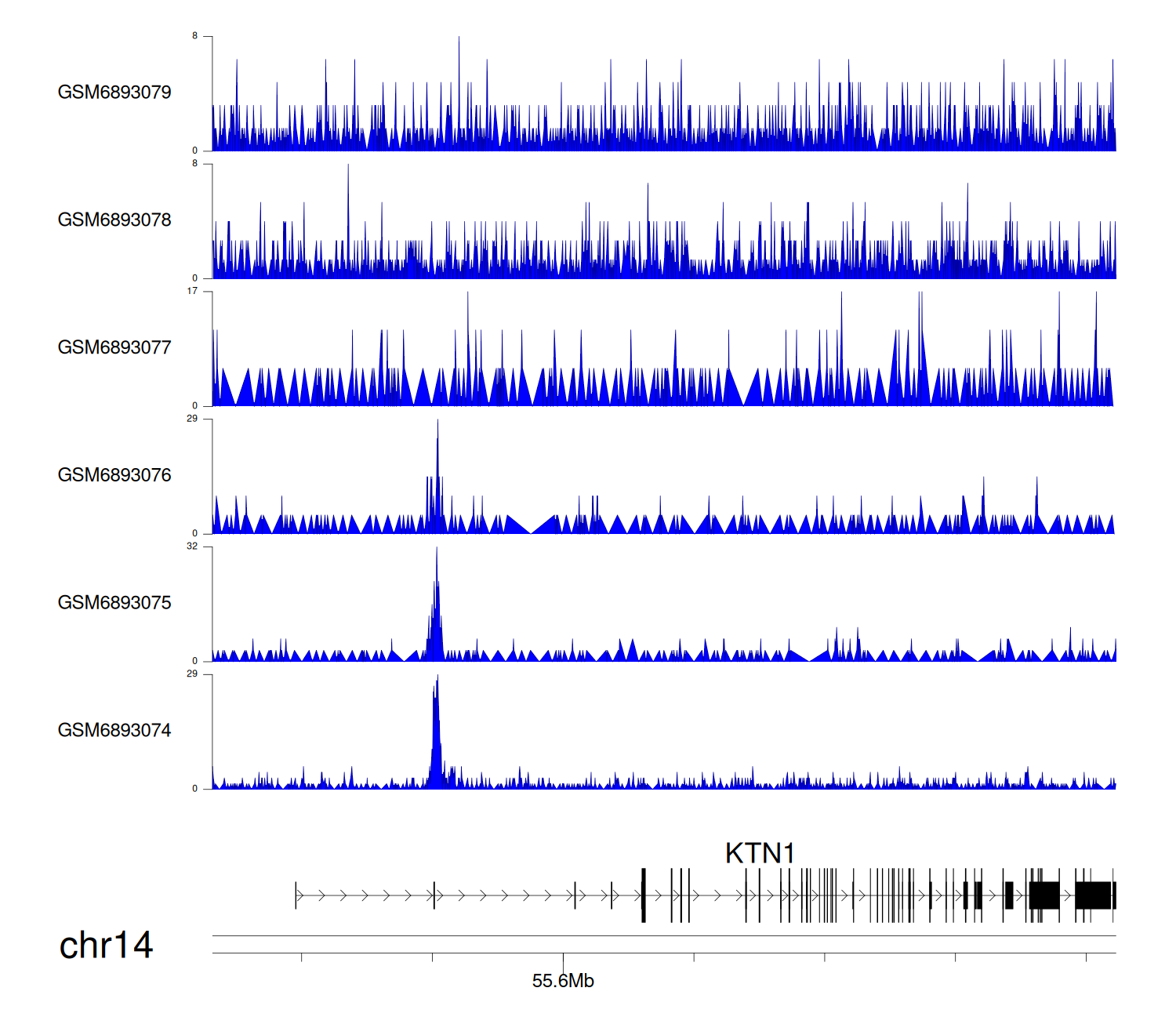1176x1035 pixels.
Task: Click y-axis maximum 8 on GSM6893079 track
Action: click(195, 36)
